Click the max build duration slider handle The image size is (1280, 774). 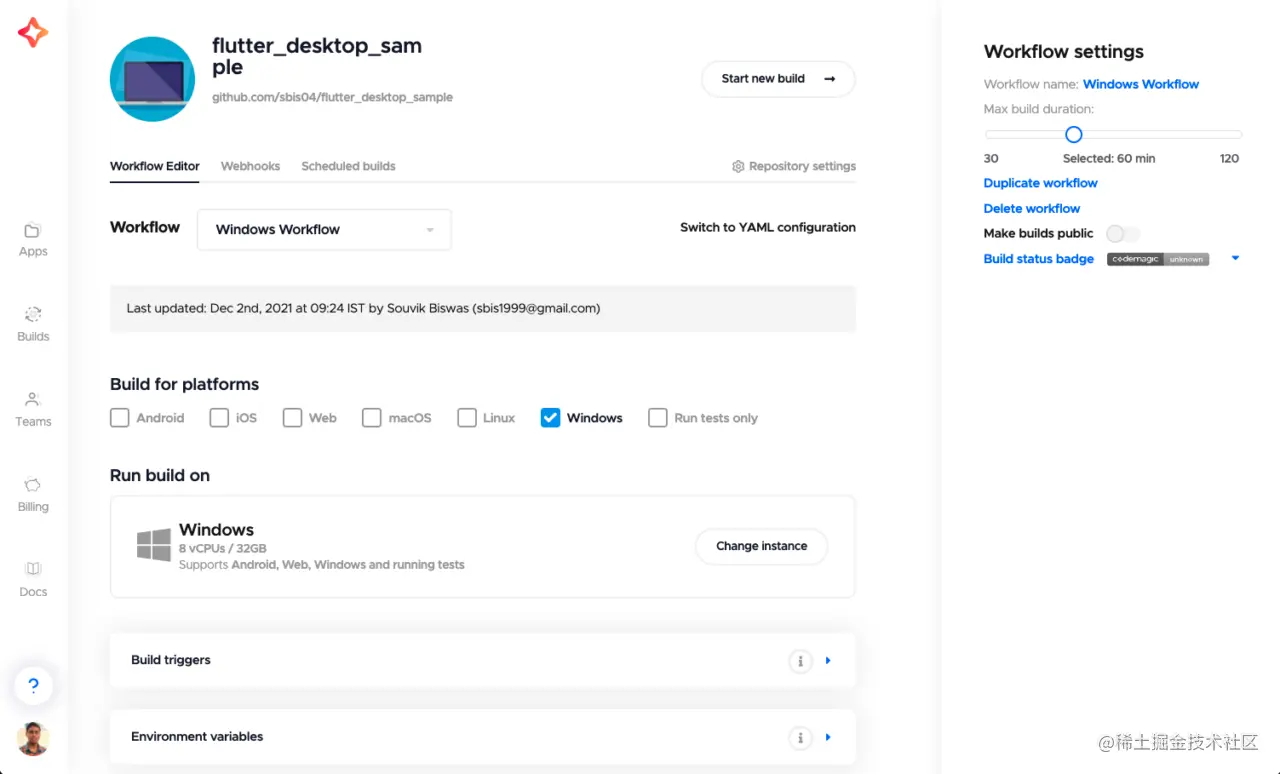[1074, 134]
